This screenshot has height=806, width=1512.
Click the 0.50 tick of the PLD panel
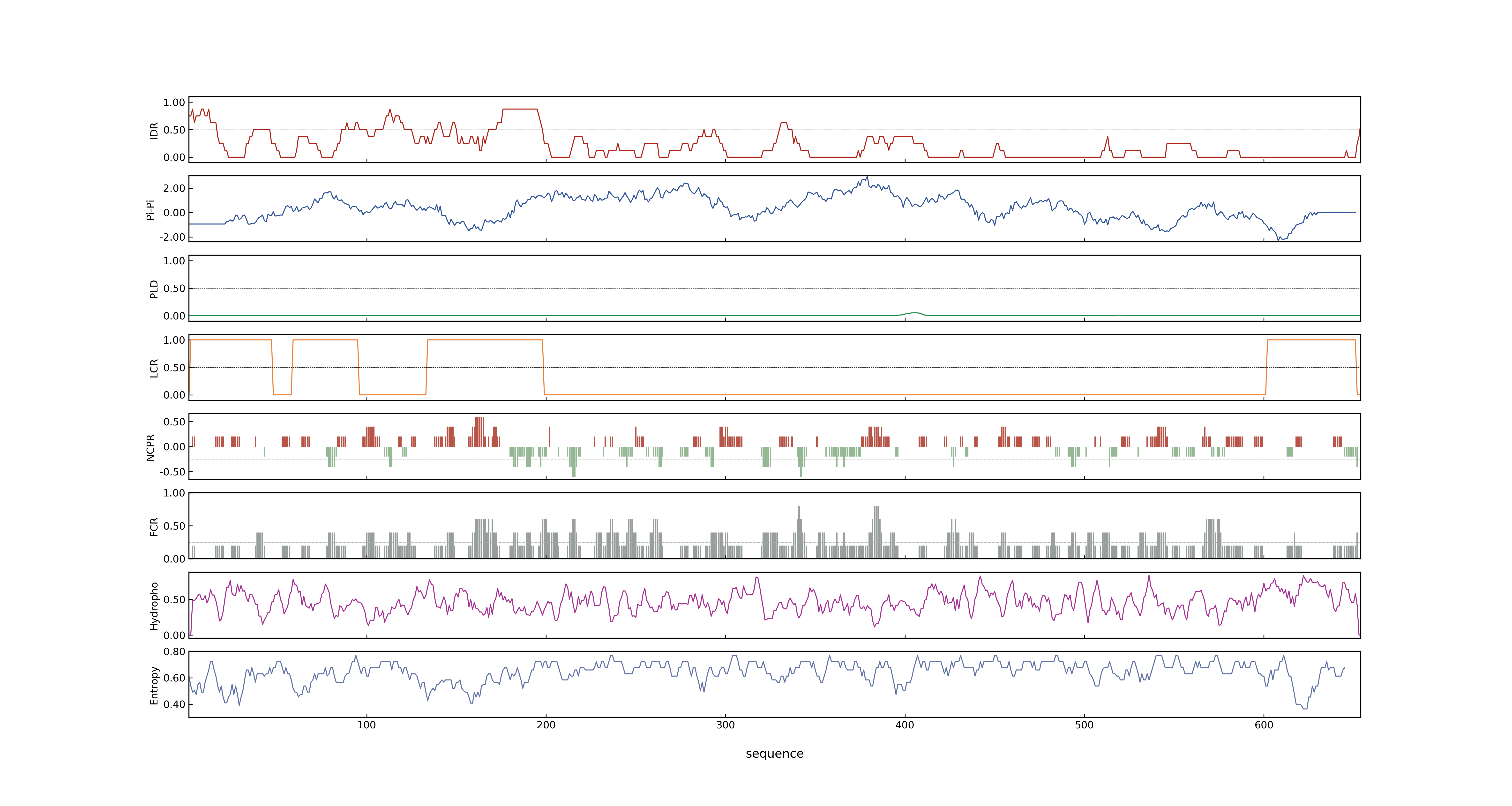point(174,288)
